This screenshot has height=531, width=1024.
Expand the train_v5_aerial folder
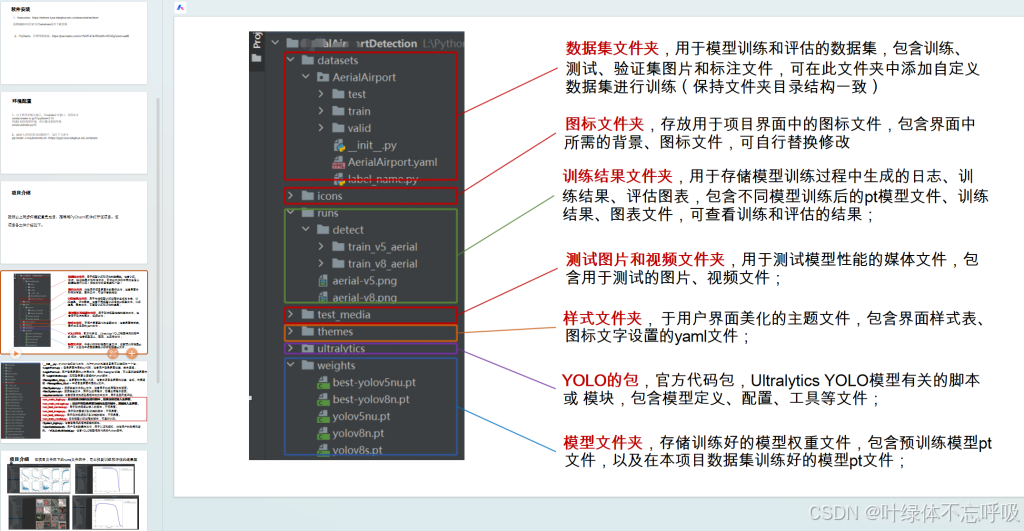(x=321, y=247)
